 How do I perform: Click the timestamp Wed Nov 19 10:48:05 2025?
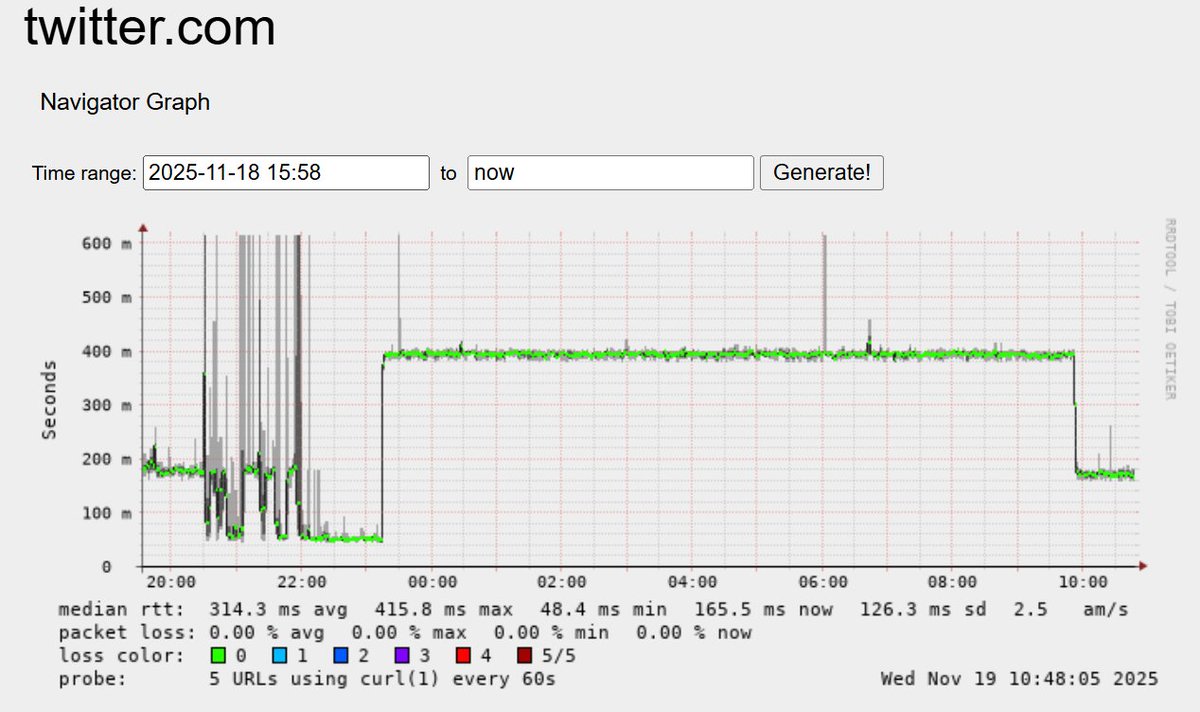coord(1019,679)
